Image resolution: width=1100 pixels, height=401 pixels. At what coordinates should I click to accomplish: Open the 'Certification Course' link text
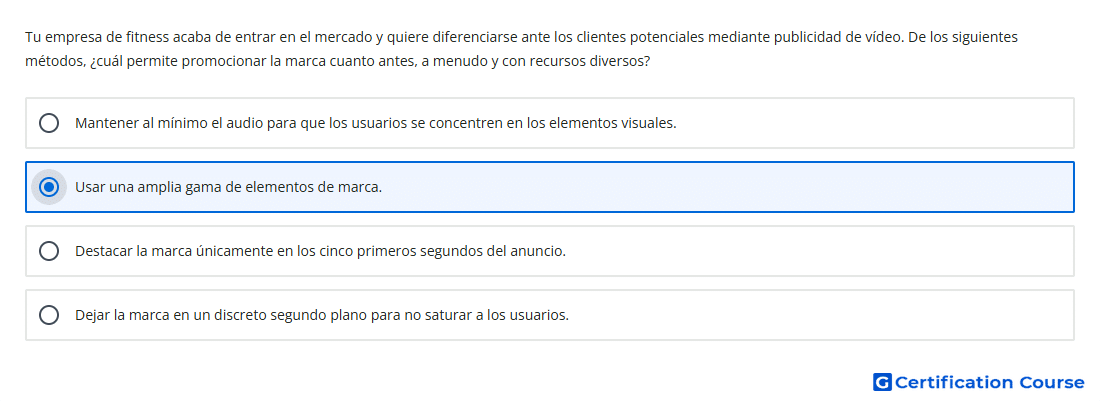[x=990, y=382]
